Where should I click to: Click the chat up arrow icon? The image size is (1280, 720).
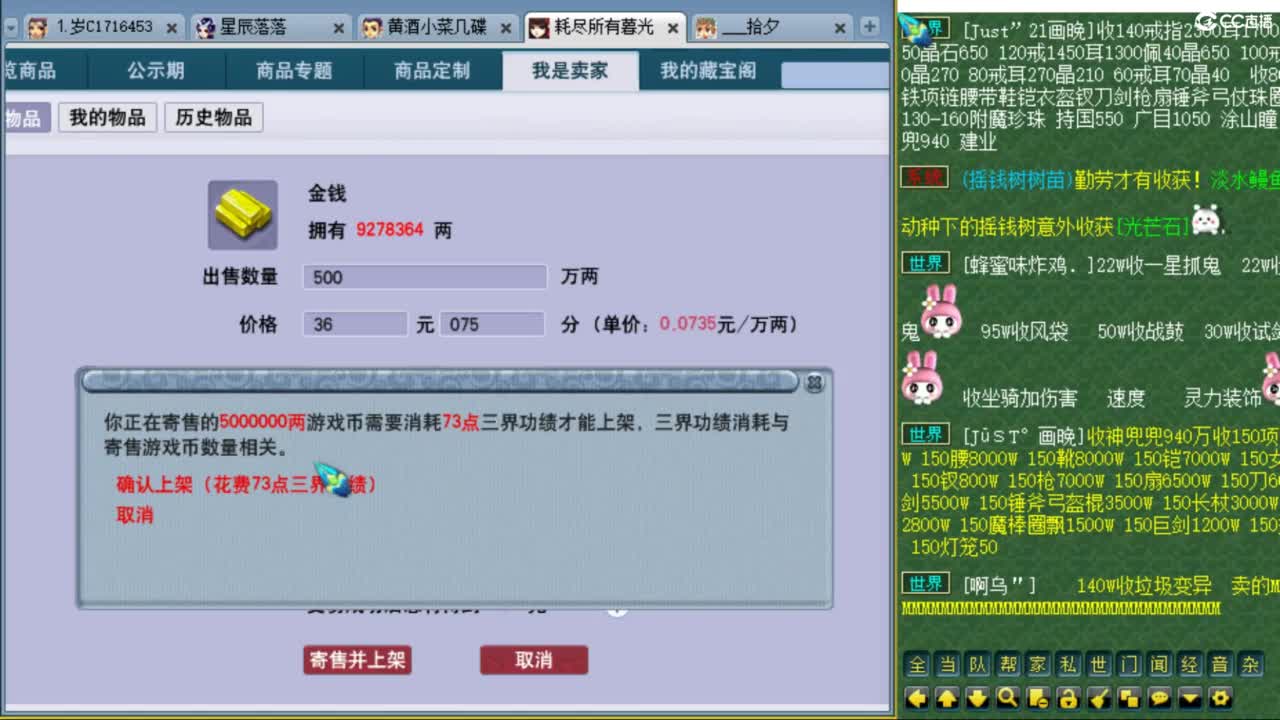point(947,698)
